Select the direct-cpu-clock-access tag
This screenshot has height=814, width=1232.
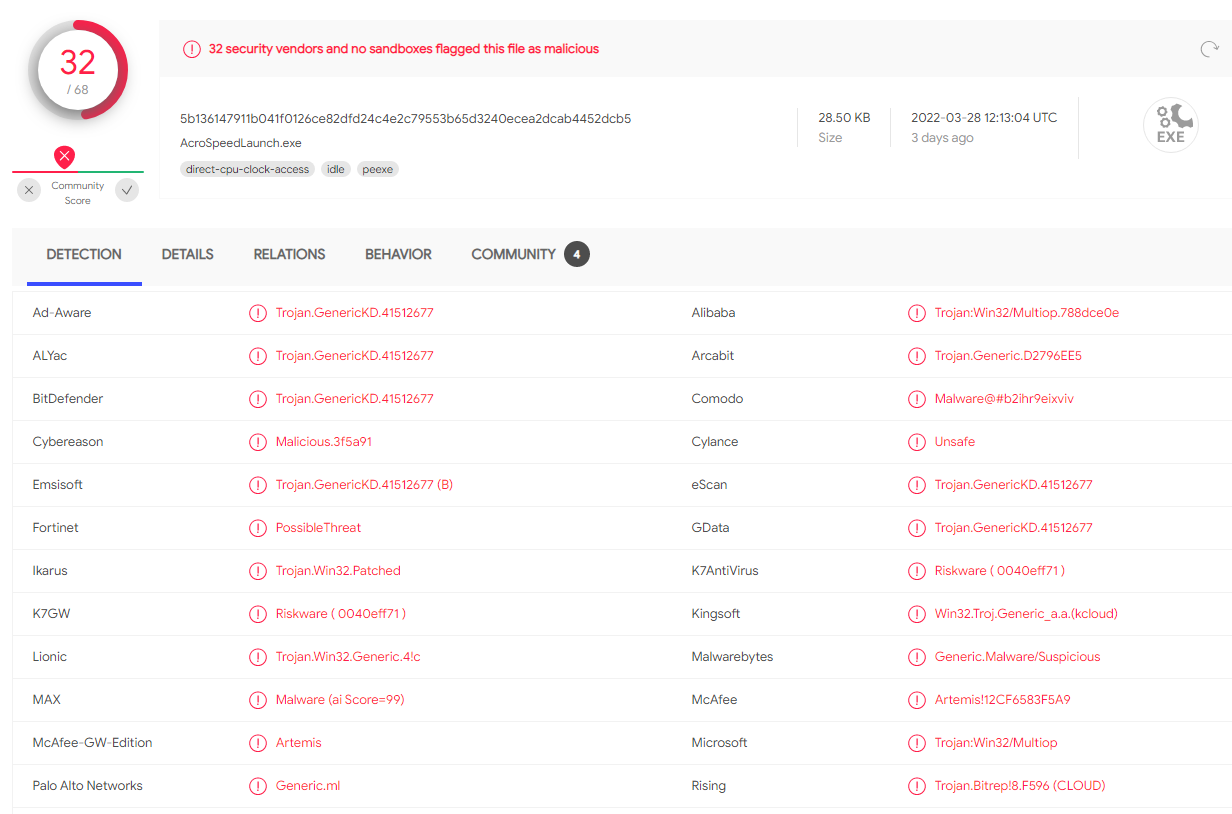248,169
